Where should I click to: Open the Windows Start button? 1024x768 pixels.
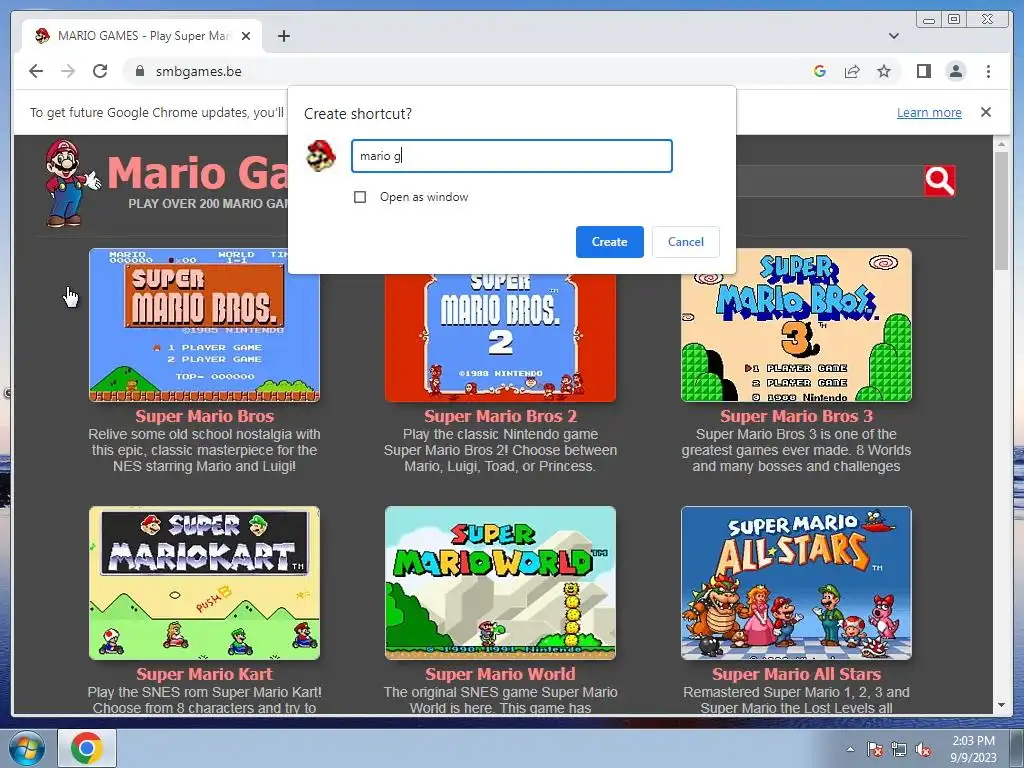tap(26, 748)
